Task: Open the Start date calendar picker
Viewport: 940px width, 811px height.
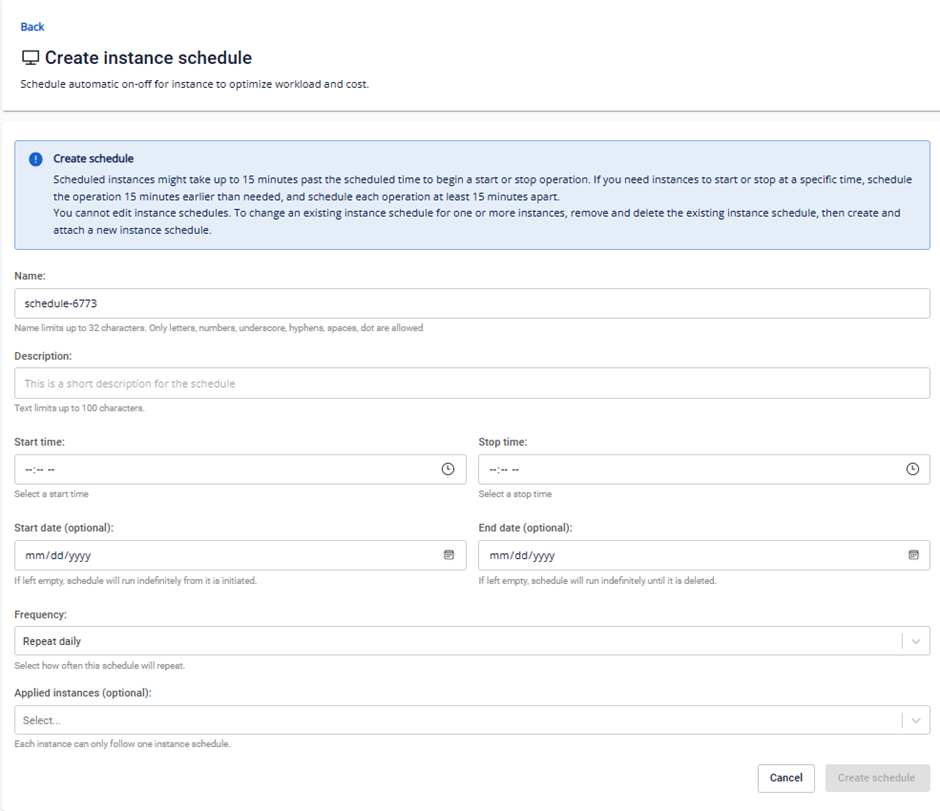Action: (x=449, y=555)
